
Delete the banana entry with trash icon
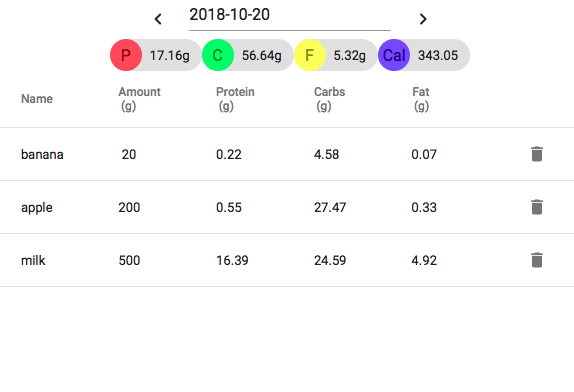[x=537, y=154]
